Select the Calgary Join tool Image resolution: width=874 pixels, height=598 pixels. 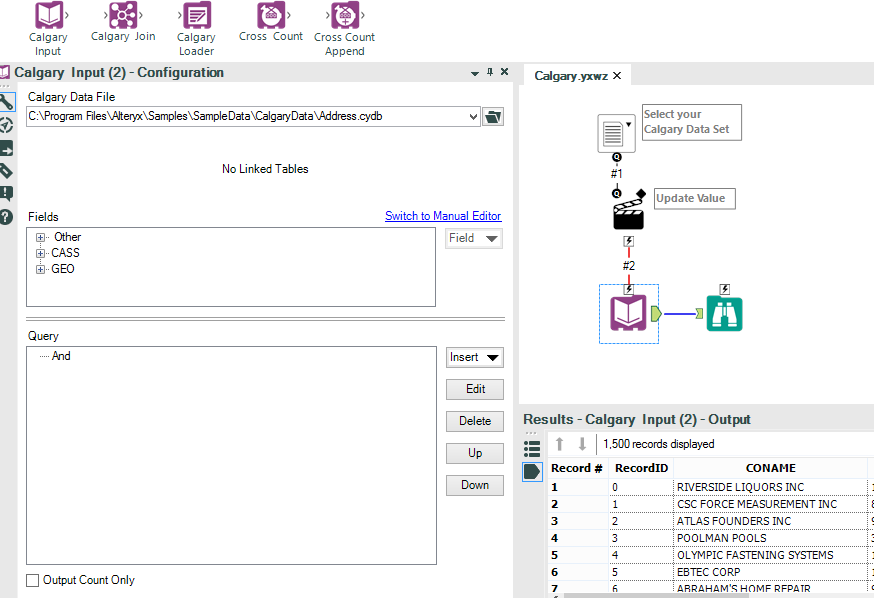[122, 17]
